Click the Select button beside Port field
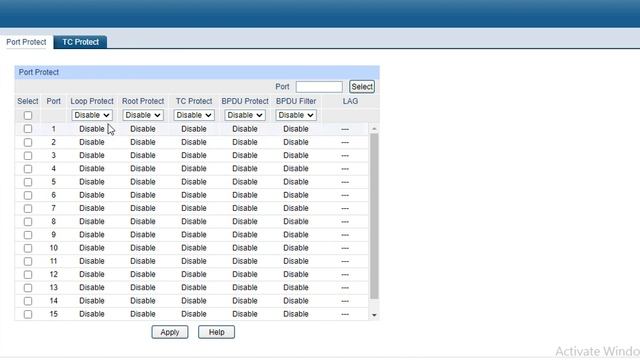 [362, 87]
